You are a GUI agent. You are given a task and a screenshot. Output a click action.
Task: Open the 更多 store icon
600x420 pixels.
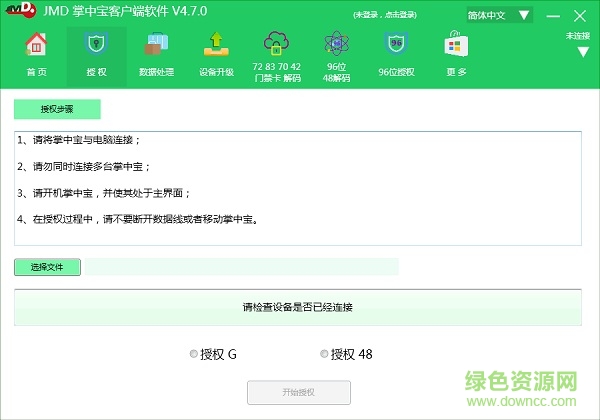pyautogui.click(x=456, y=44)
